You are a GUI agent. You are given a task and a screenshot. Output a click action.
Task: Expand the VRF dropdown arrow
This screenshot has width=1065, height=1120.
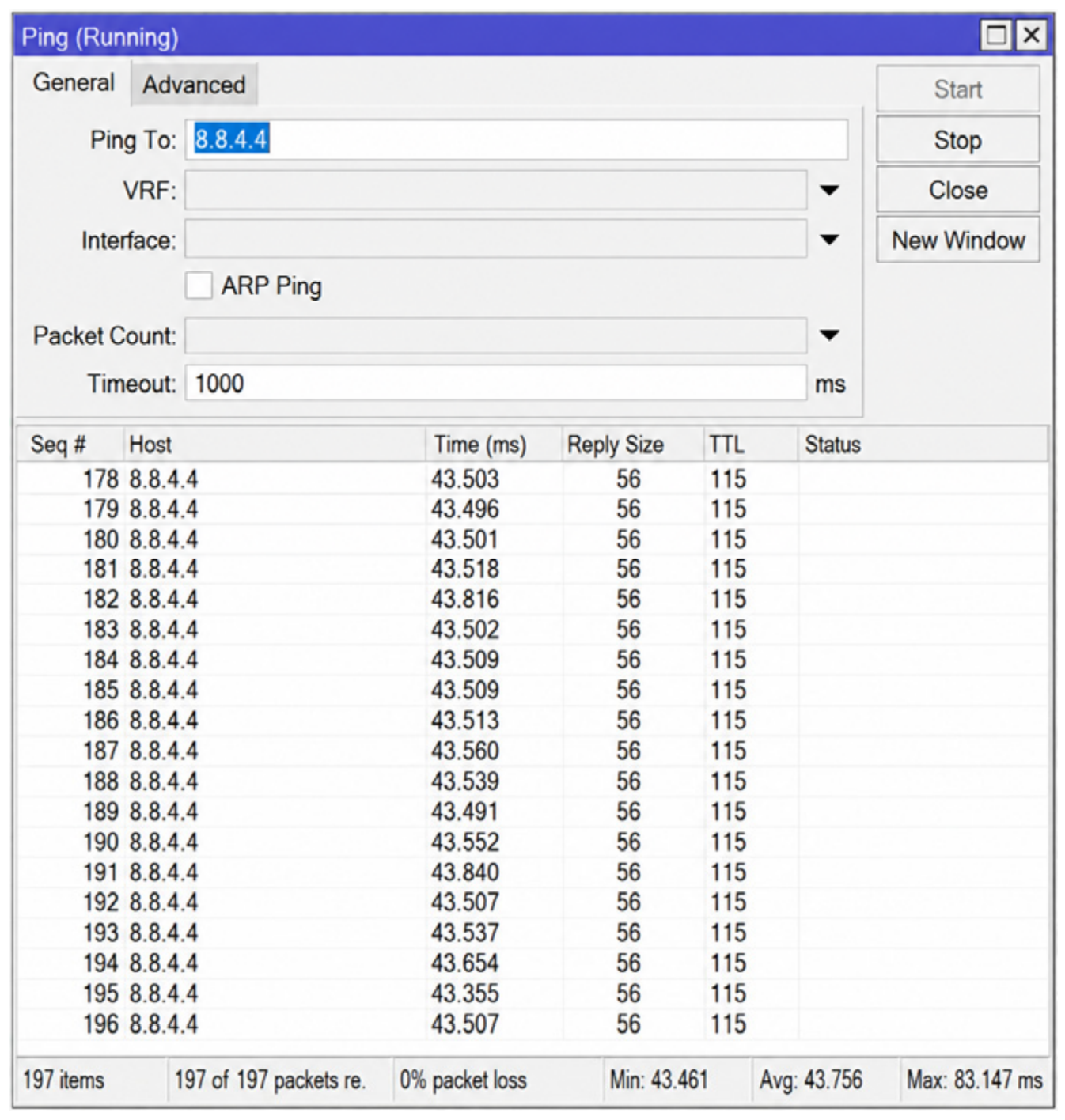pyautogui.click(x=829, y=191)
